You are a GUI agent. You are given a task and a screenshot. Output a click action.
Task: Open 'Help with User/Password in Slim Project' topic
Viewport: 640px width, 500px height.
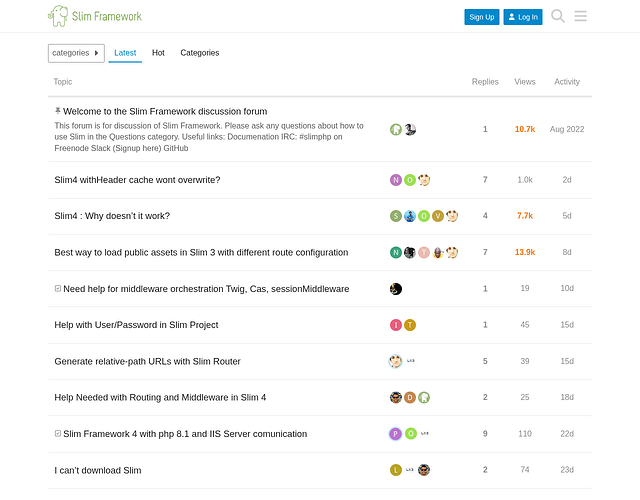(136, 325)
